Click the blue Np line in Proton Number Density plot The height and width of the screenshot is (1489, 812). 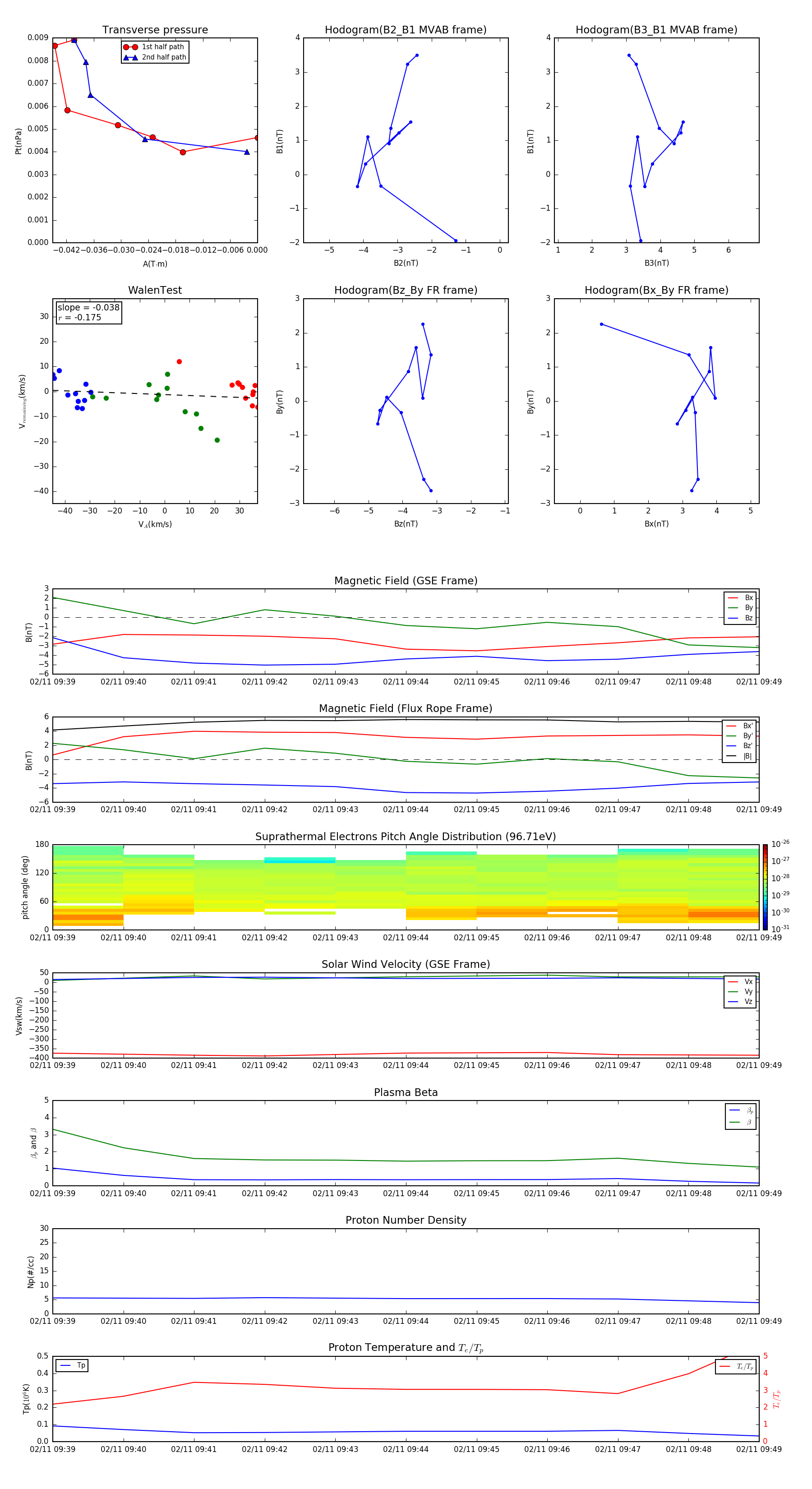click(x=406, y=1299)
